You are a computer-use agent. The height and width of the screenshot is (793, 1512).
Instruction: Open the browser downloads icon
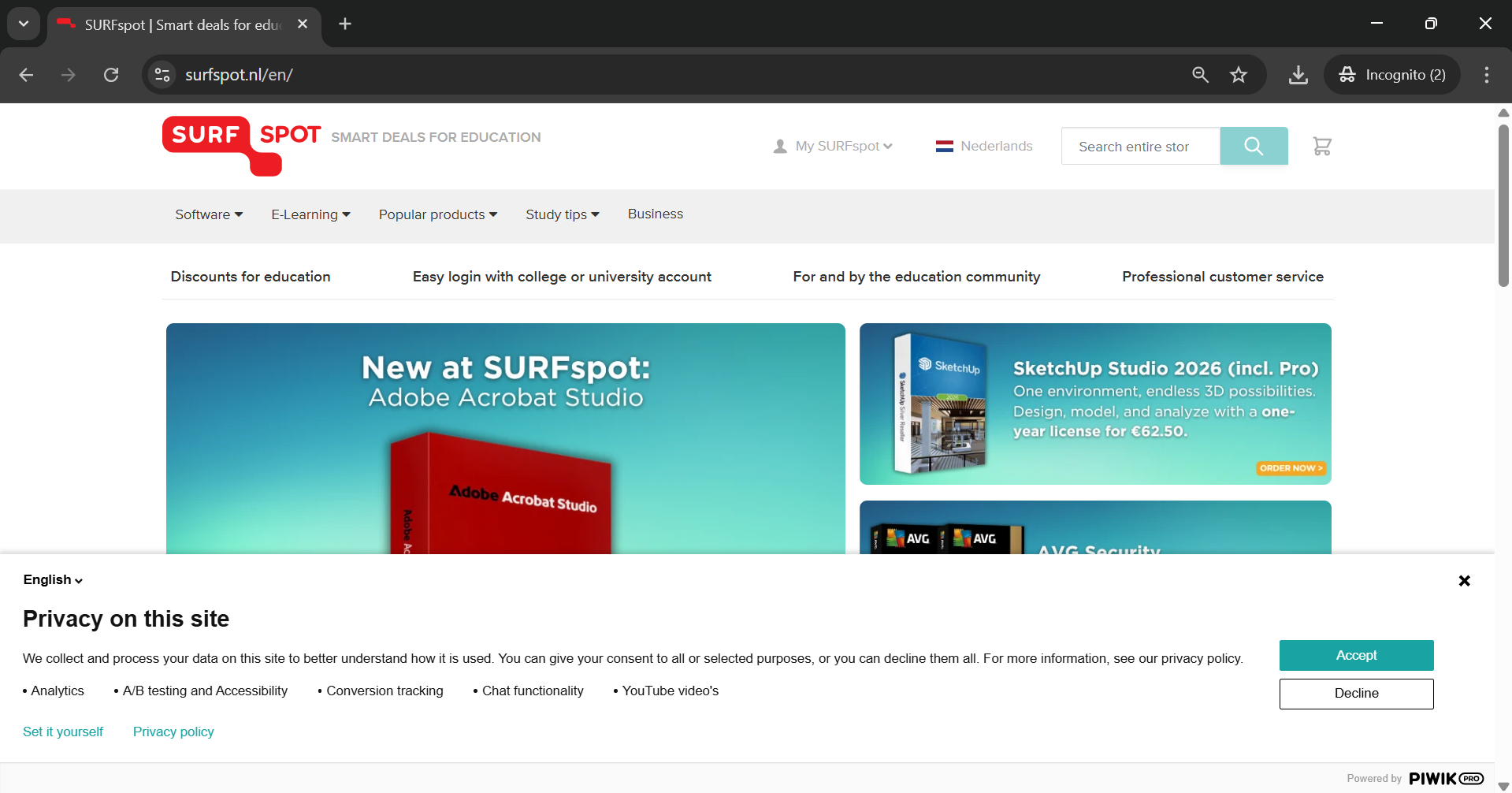click(1298, 75)
